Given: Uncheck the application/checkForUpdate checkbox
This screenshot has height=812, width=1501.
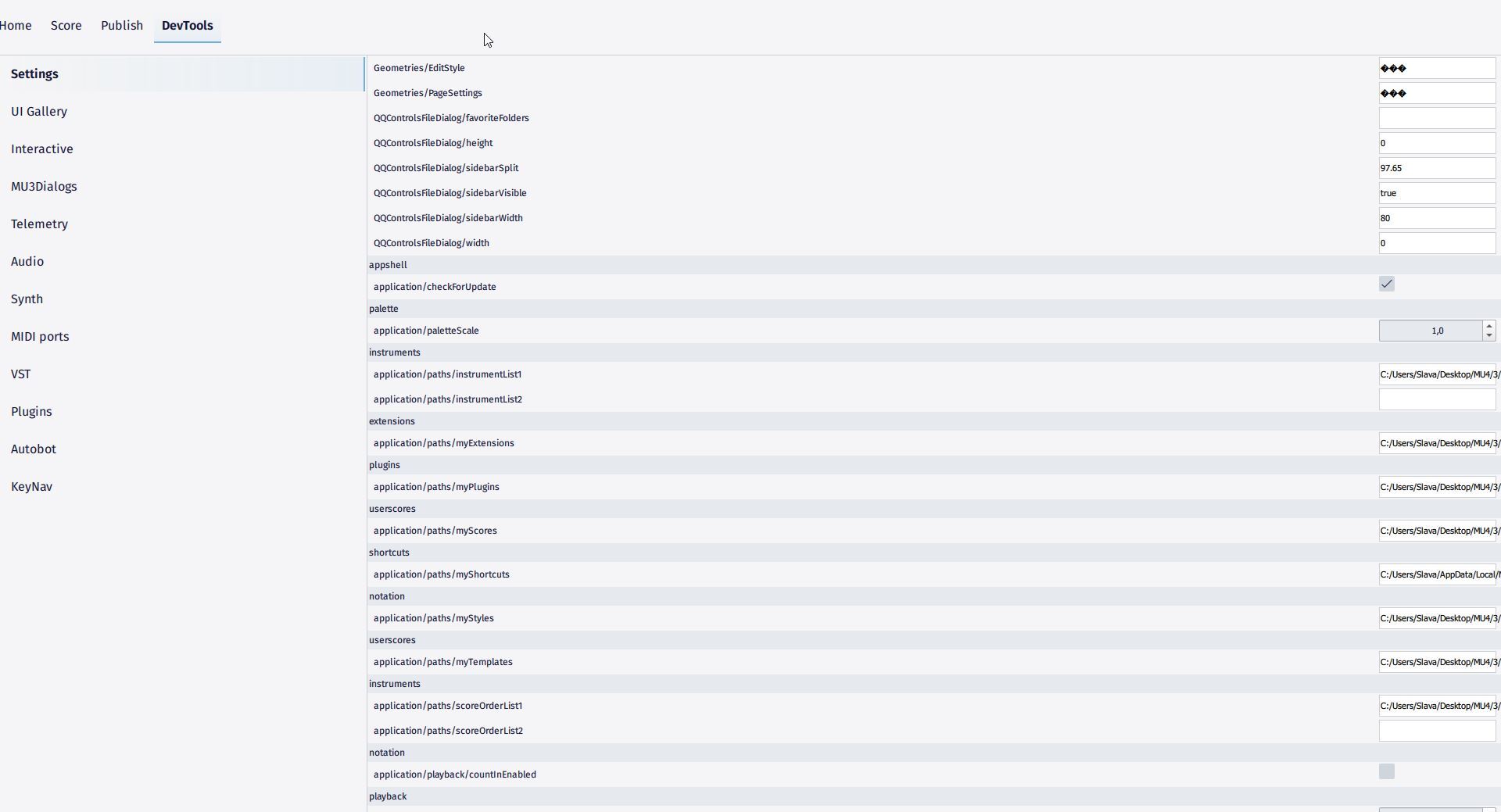Looking at the screenshot, I should (x=1387, y=284).
